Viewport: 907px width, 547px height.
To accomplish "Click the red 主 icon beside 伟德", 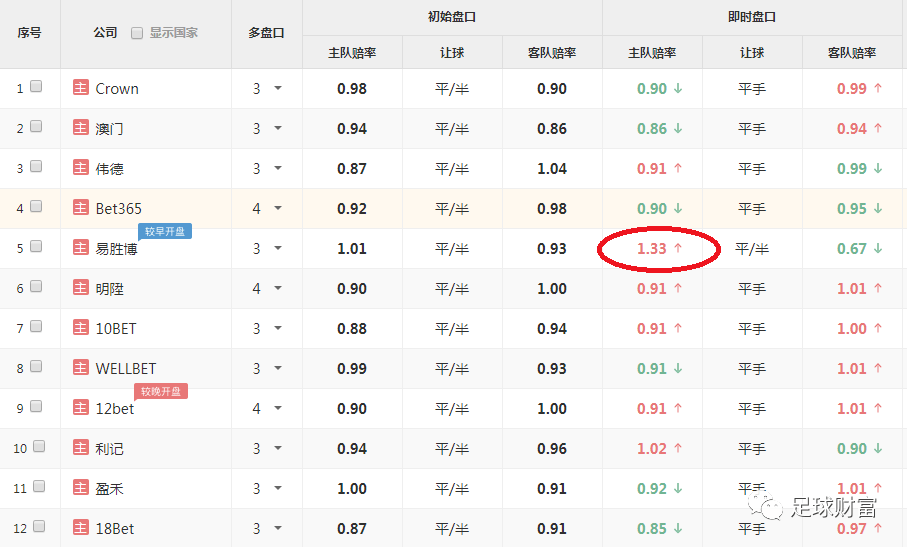I will (x=80, y=168).
